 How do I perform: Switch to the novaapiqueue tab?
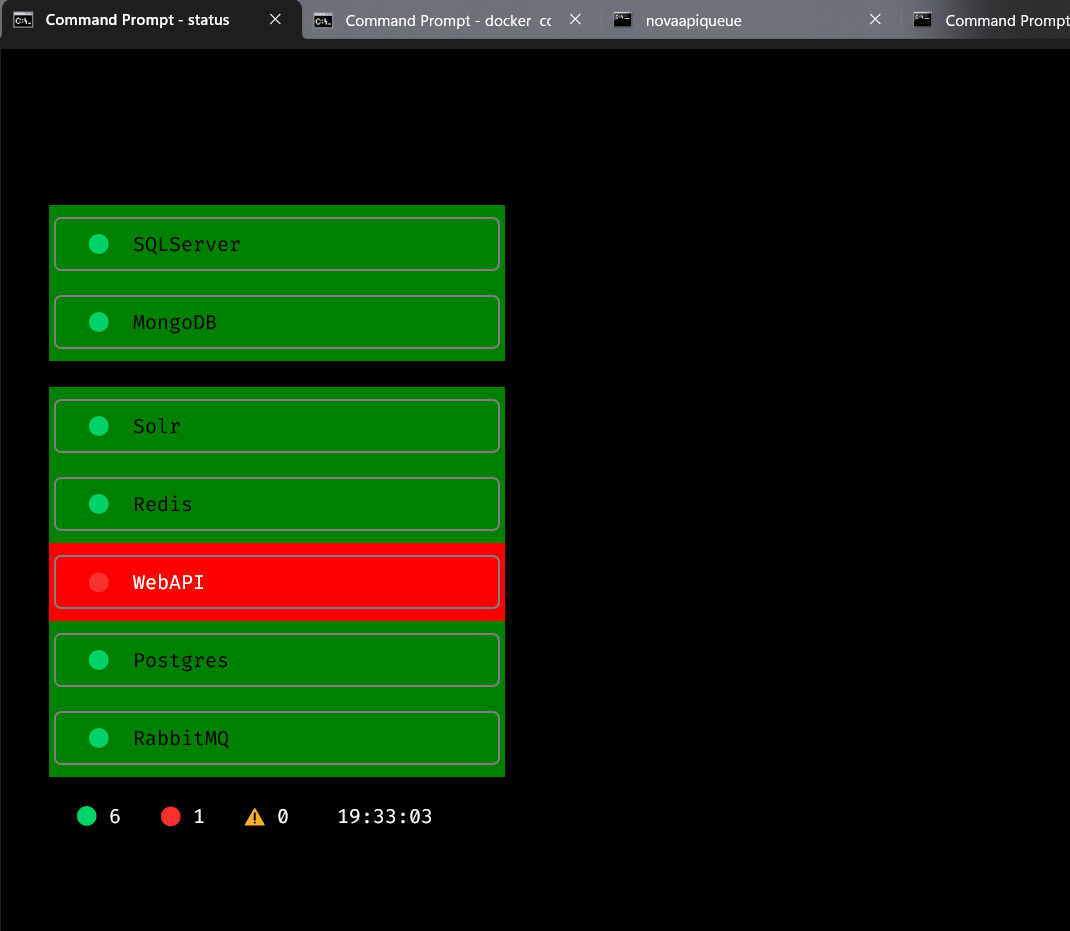point(693,20)
